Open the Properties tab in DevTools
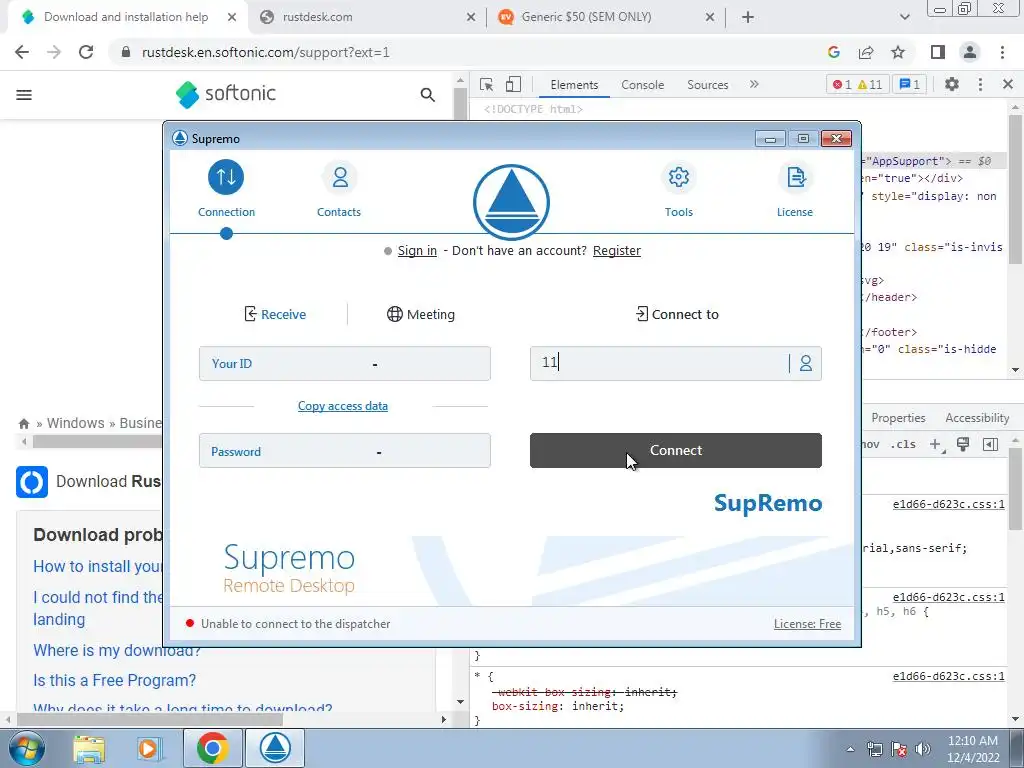Screen dimensions: 1024x768 (898, 418)
